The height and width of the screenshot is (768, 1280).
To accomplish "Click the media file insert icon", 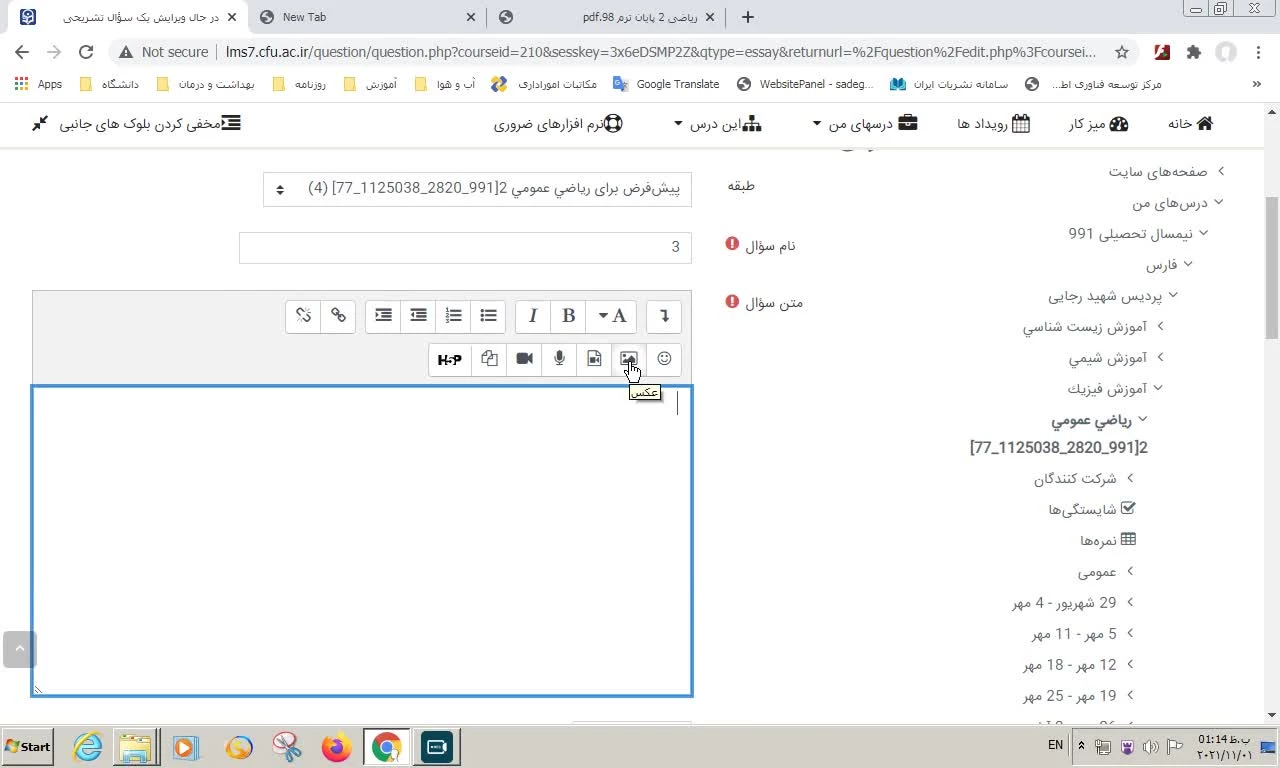I will tap(594, 359).
